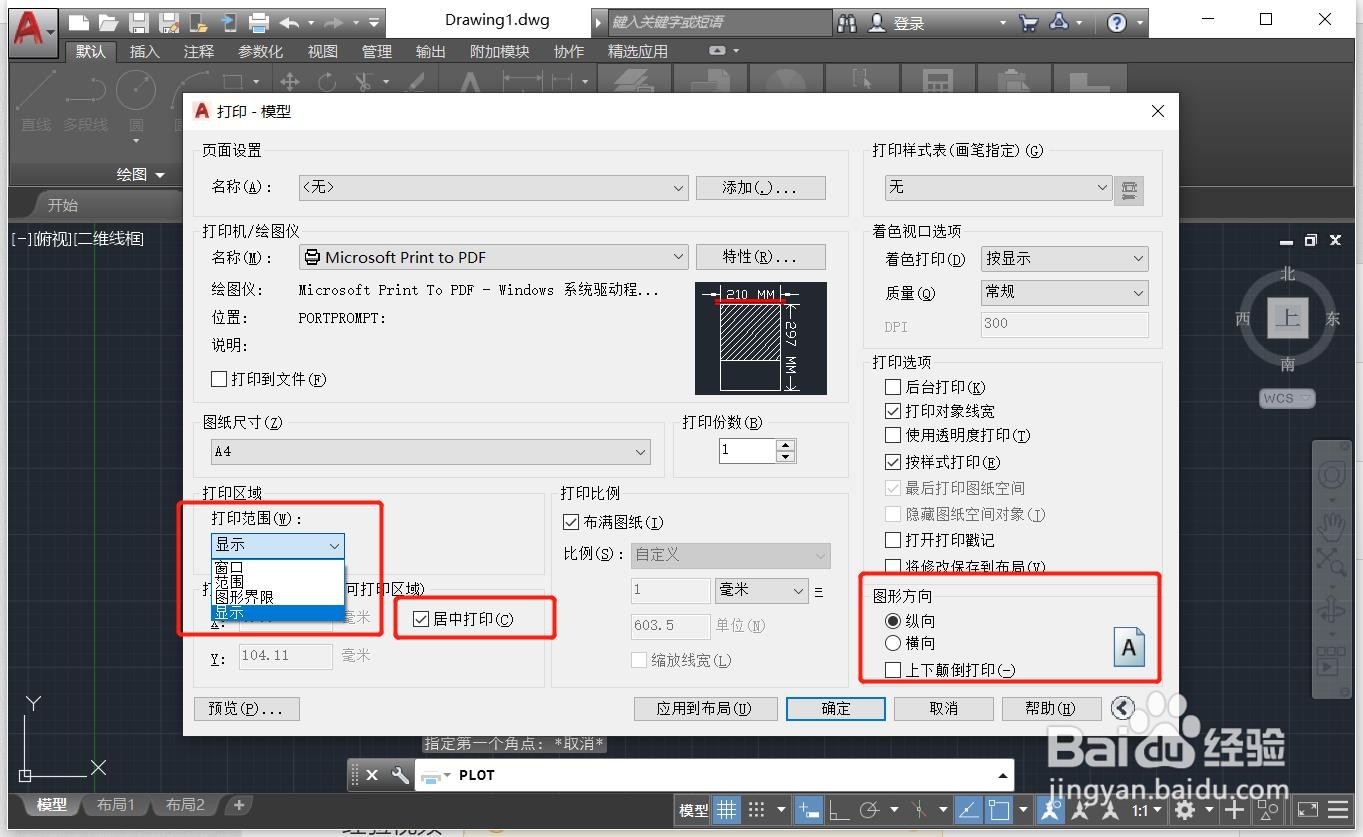Click the 应用到布局 button
Viewport: 1363px width, 837px height.
click(x=705, y=708)
